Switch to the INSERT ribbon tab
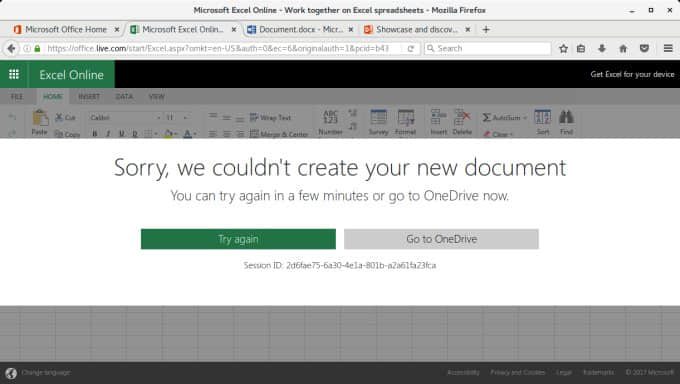The width and height of the screenshot is (680, 384). point(89,97)
